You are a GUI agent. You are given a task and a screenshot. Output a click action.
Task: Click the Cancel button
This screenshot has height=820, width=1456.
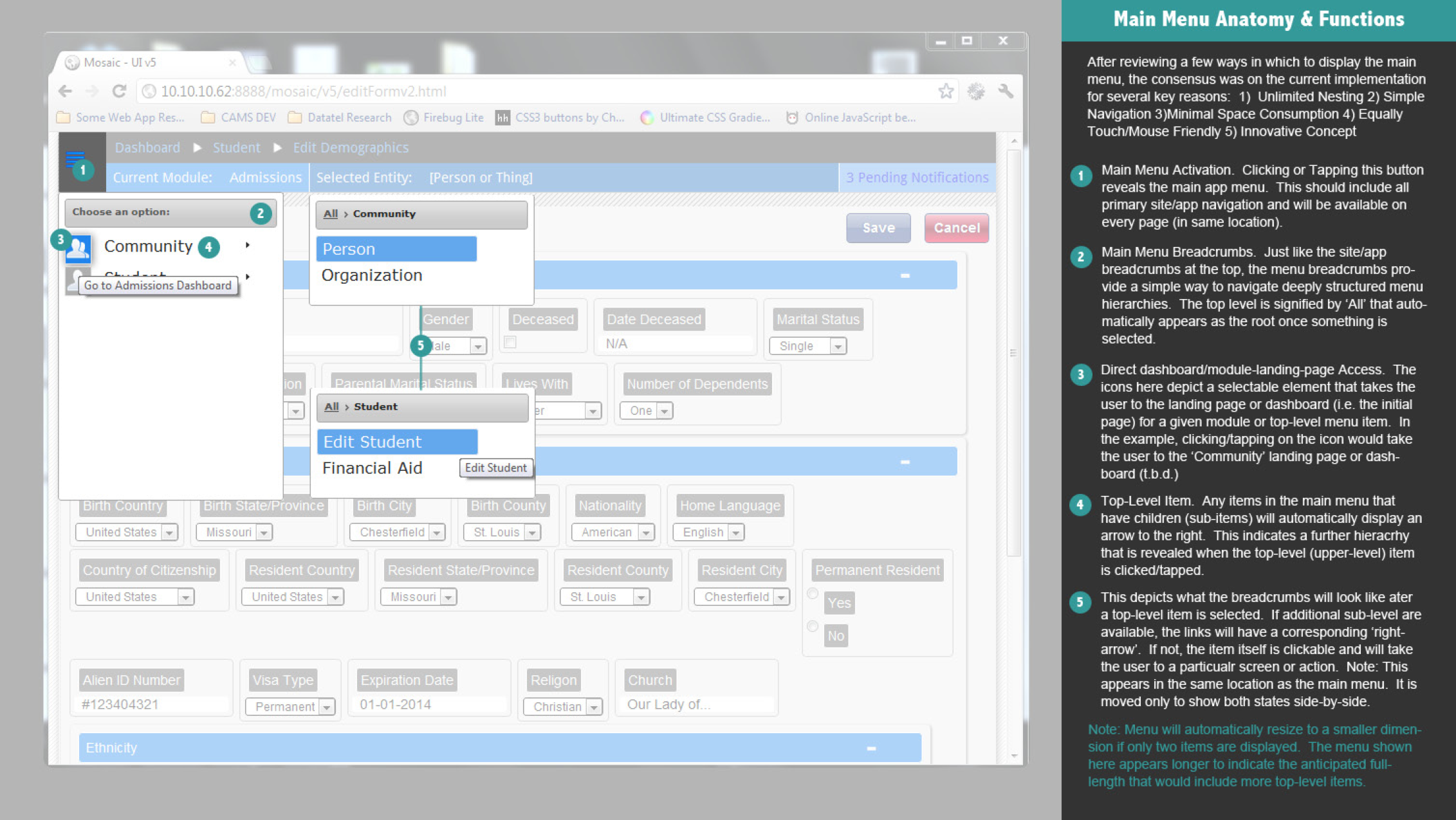[956, 228]
